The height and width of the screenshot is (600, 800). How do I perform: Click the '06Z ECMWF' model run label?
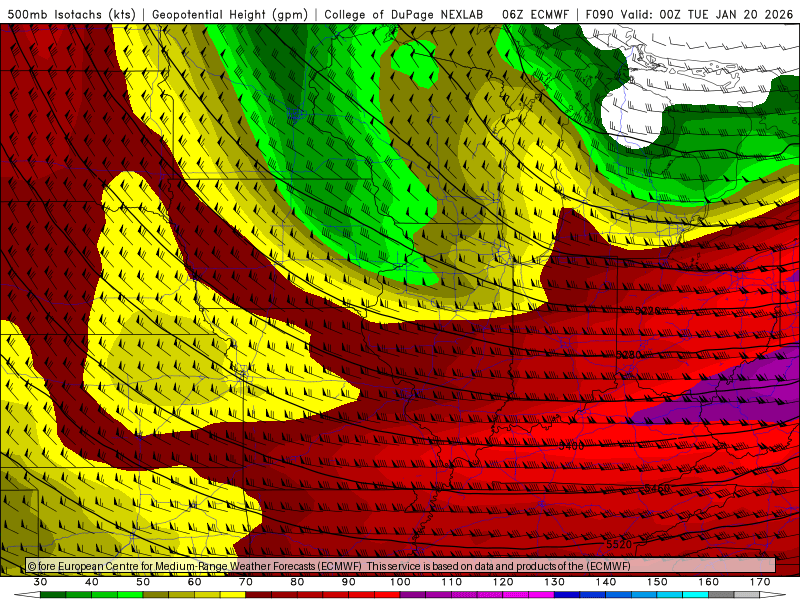click(535, 14)
